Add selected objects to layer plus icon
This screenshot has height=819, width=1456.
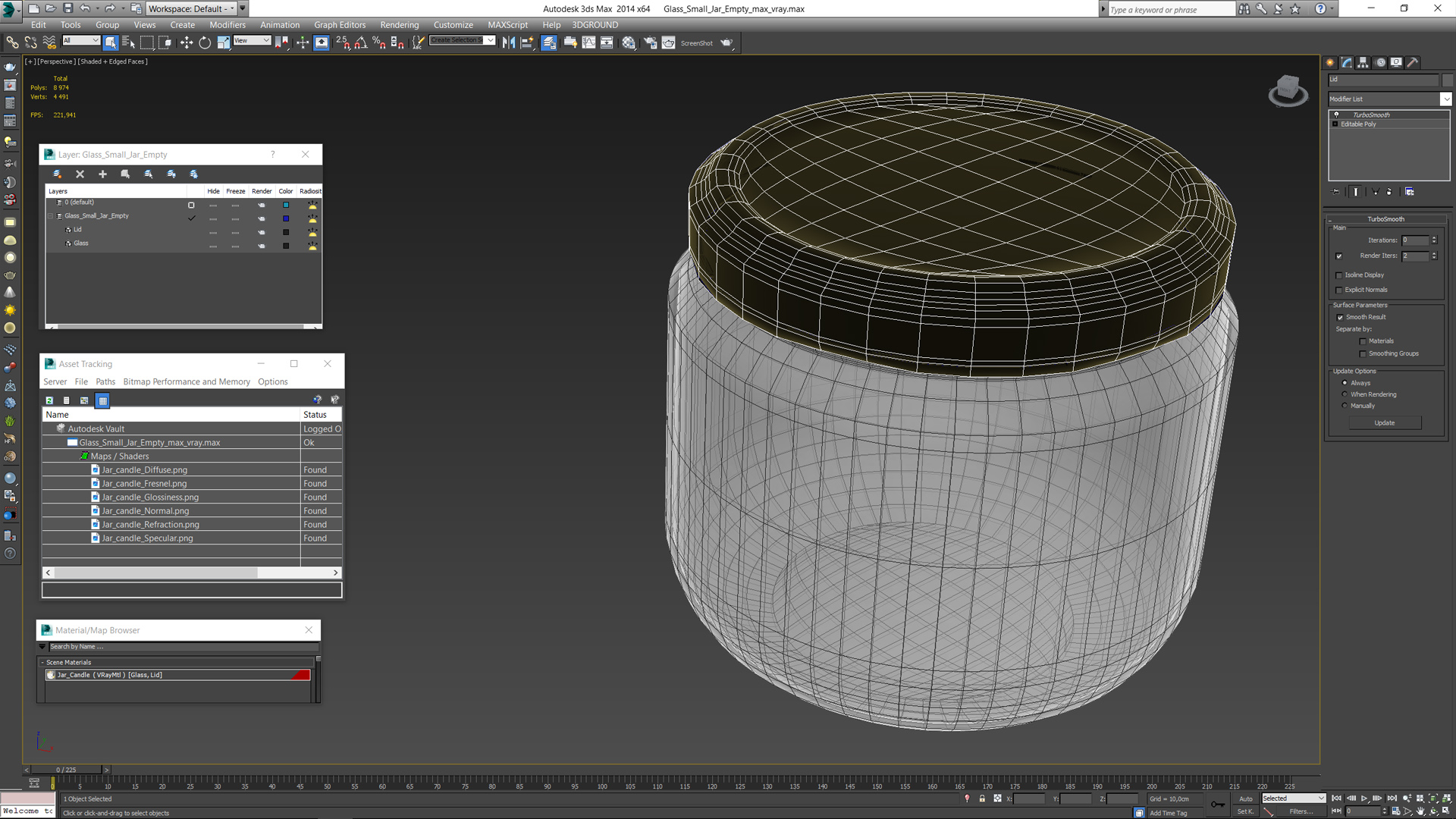[x=102, y=174]
